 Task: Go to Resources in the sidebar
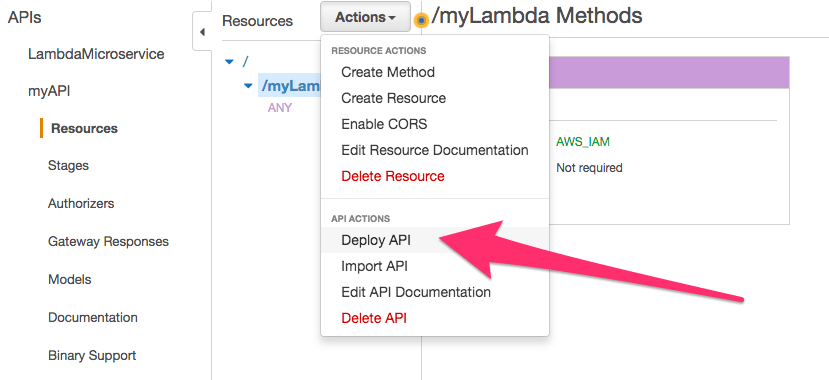(85, 128)
